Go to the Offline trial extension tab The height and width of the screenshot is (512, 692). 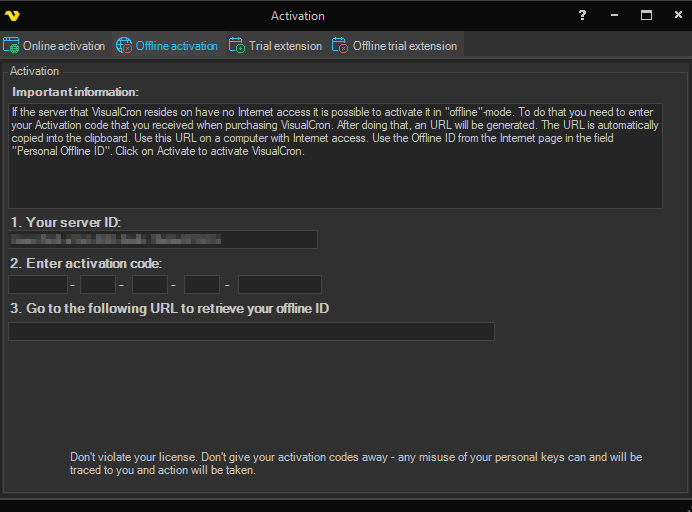coord(404,46)
